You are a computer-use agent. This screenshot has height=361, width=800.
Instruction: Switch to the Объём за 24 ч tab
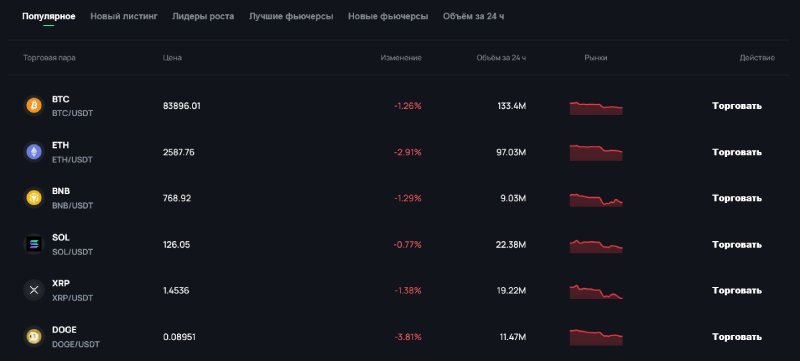tap(473, 16)
